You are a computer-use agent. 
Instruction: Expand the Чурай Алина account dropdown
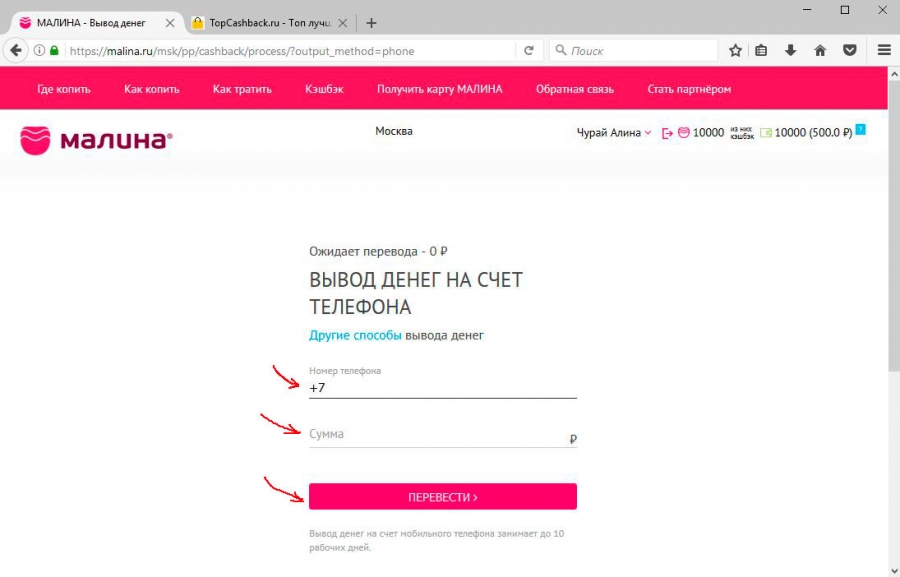click(x=614, y=133)
